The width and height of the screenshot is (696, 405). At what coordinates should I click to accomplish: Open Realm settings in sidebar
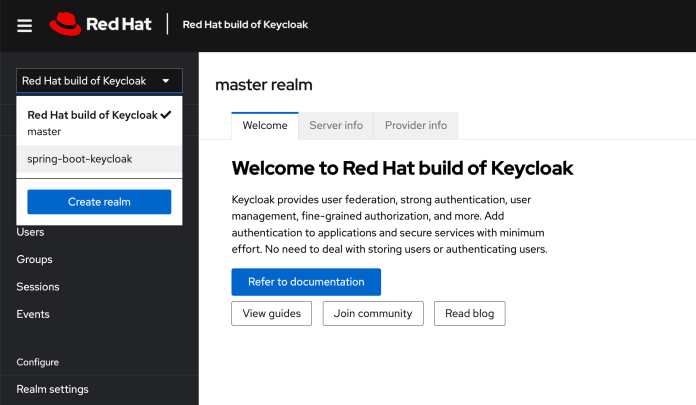[52, 389]
